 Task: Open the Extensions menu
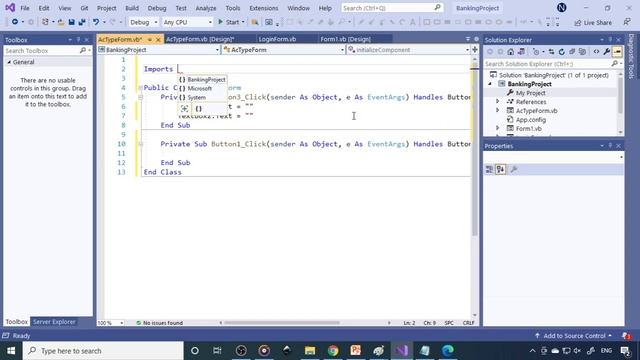263,8
